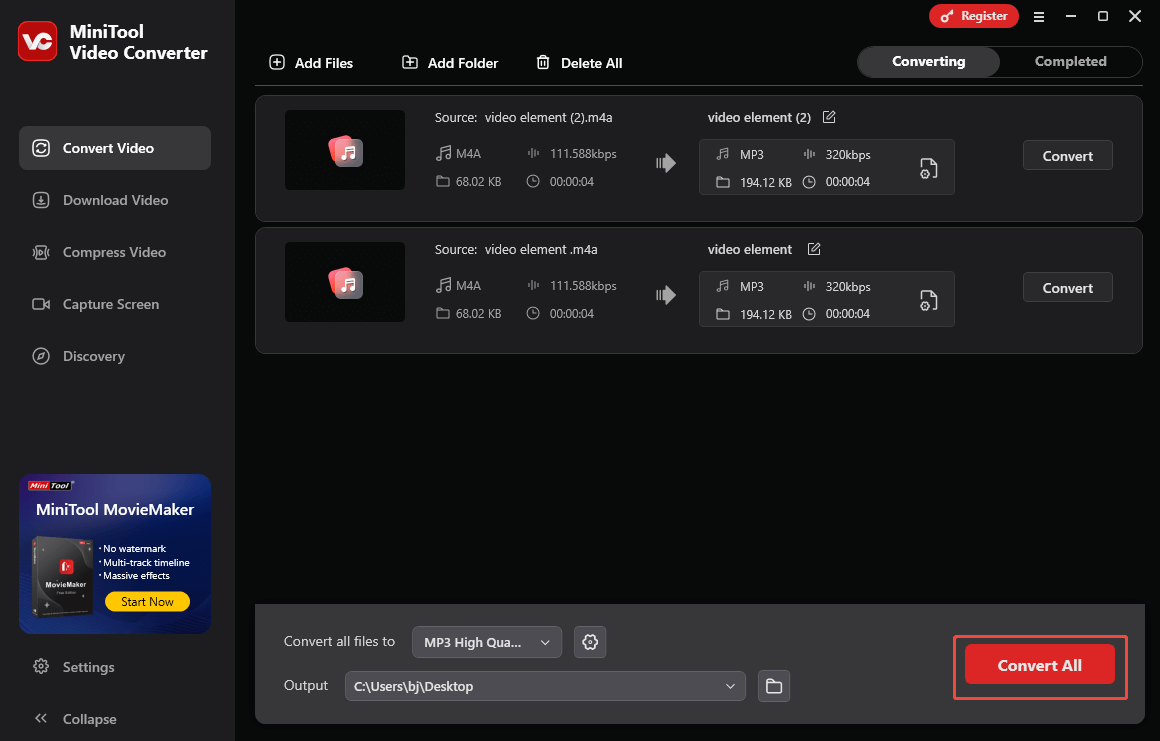
Task: Click the 'Source: video element (2).m4a' text
Action: point(524,118)
